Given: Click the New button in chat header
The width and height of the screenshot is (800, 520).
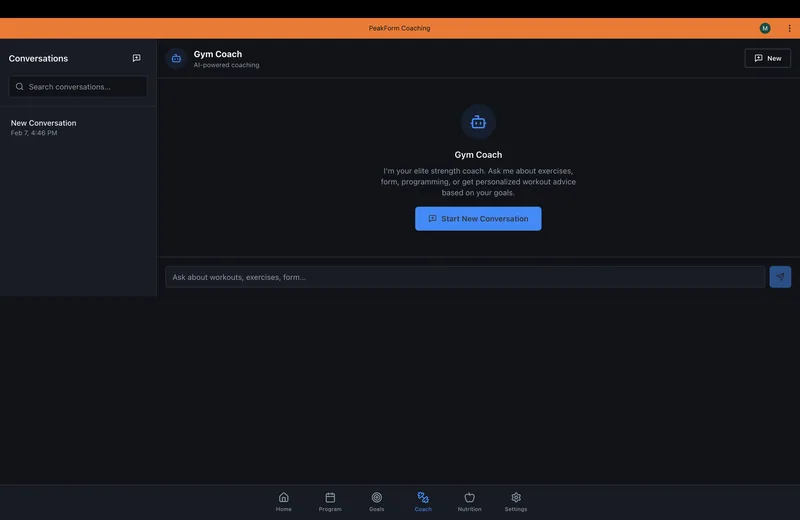Looking at the screenshot, I should click(767, 58).
